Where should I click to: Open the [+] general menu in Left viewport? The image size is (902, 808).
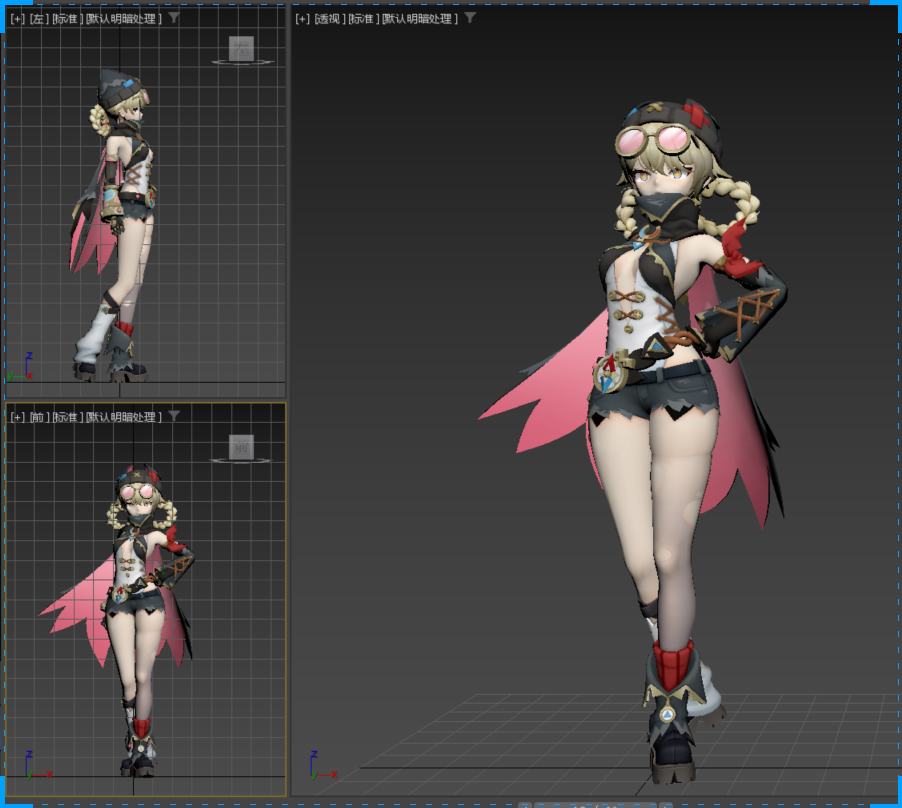coord(17,19)
